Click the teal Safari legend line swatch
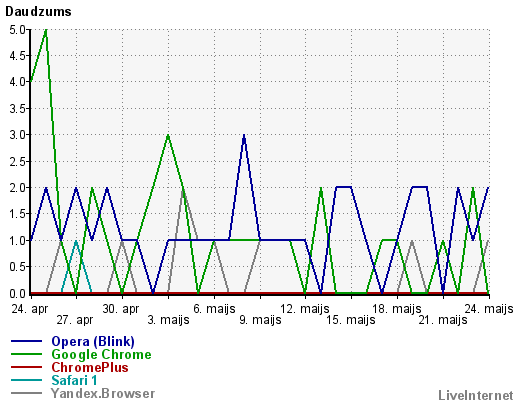Viewport: 520px width, 405px height. 26,380
